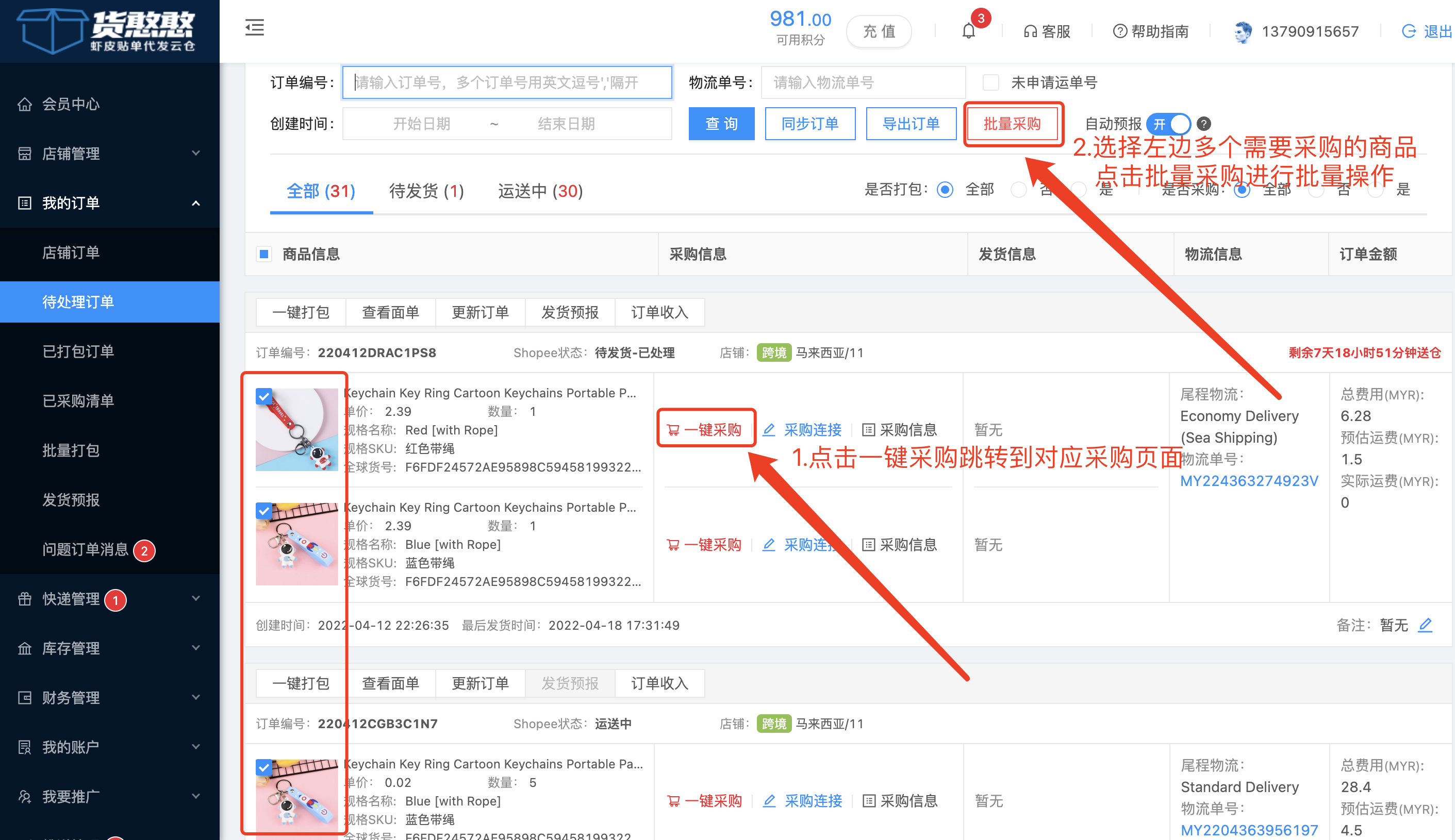The height and width of the screenshot is (840, 1455).
Task: Uncheck the Red with Rope keychain checkbox
Action: (x=264, y=396)
